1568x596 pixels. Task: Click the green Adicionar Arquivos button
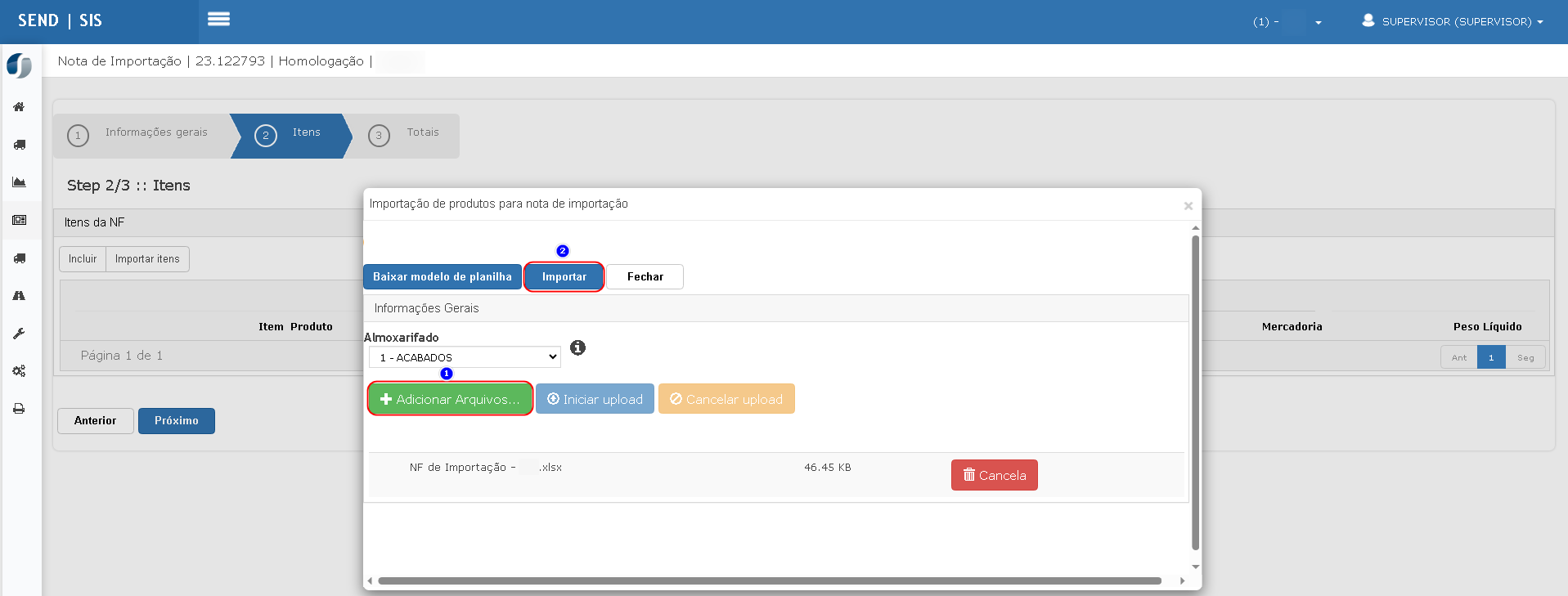(450, 399)
